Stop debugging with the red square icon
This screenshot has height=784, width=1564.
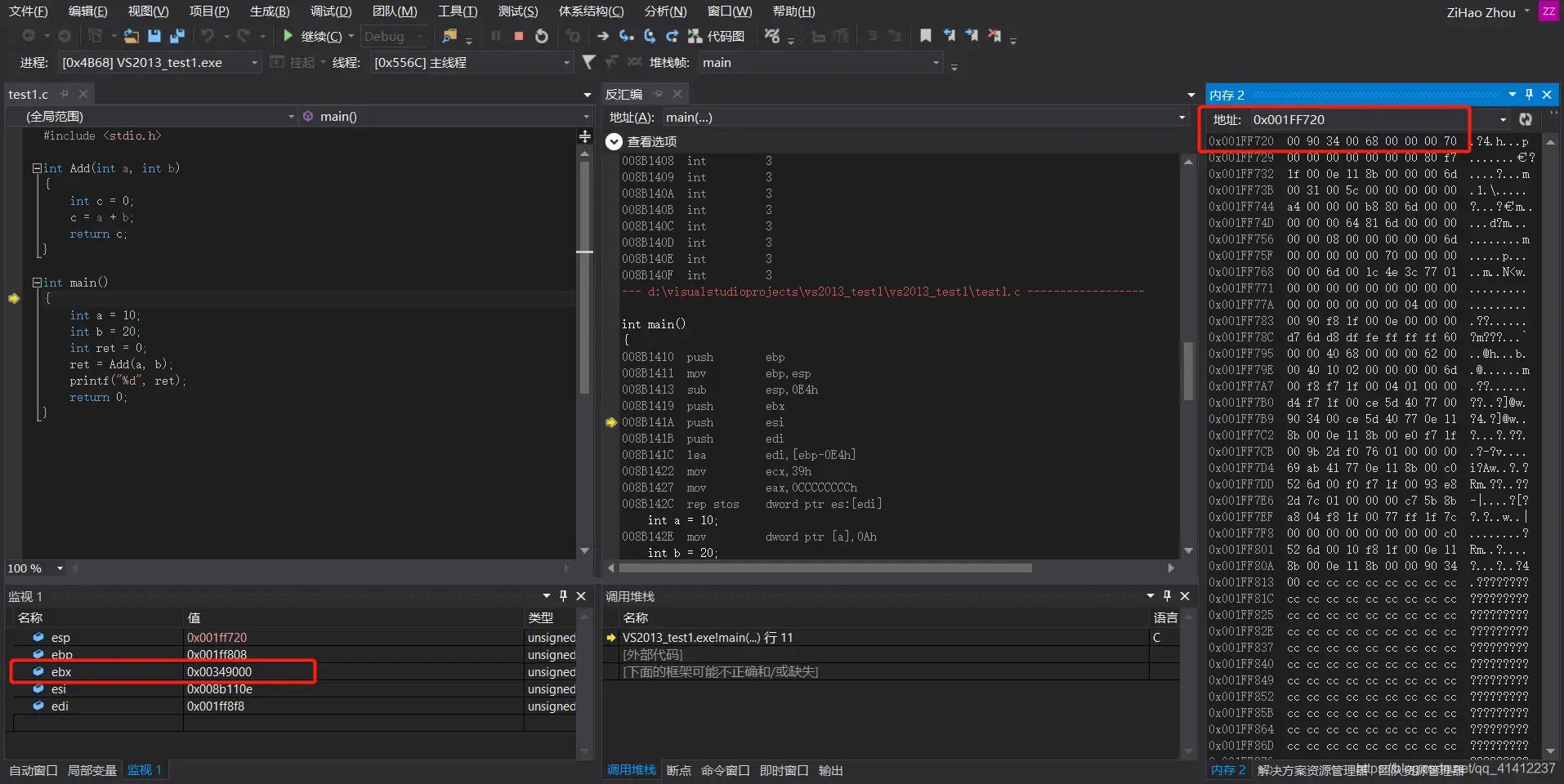pos(518,36)
